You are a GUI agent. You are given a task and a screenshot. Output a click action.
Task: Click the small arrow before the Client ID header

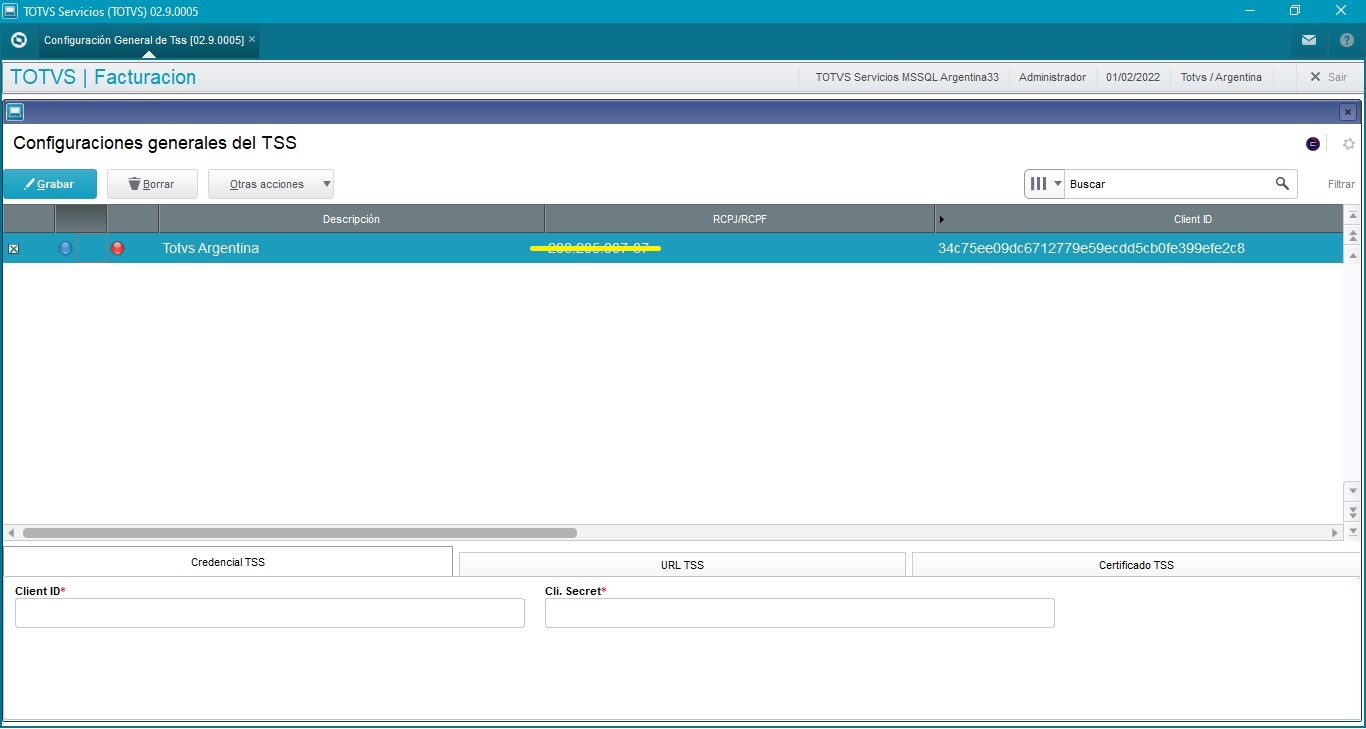point(941,219)
